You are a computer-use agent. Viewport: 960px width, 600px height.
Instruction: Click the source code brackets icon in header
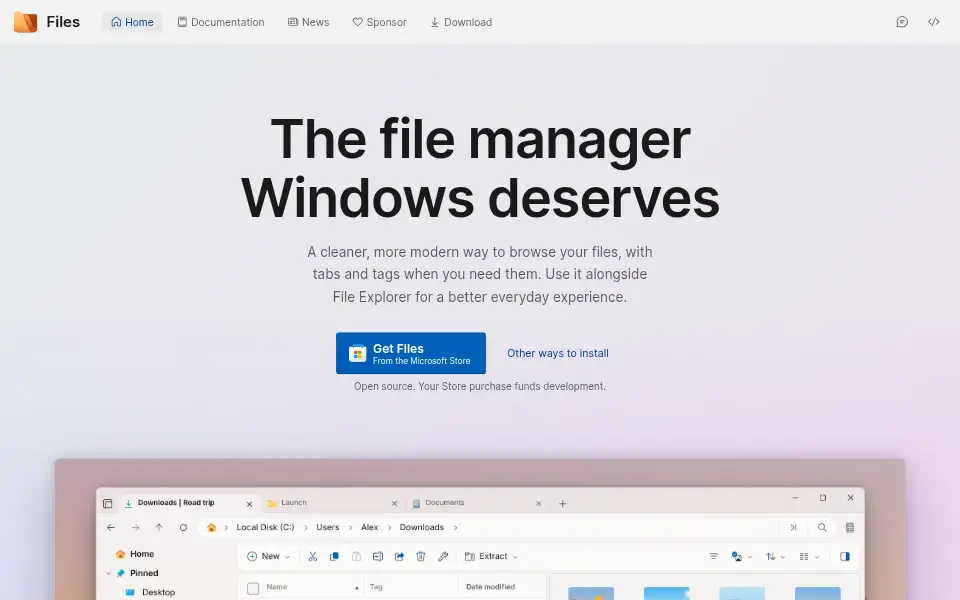(934, 22)
